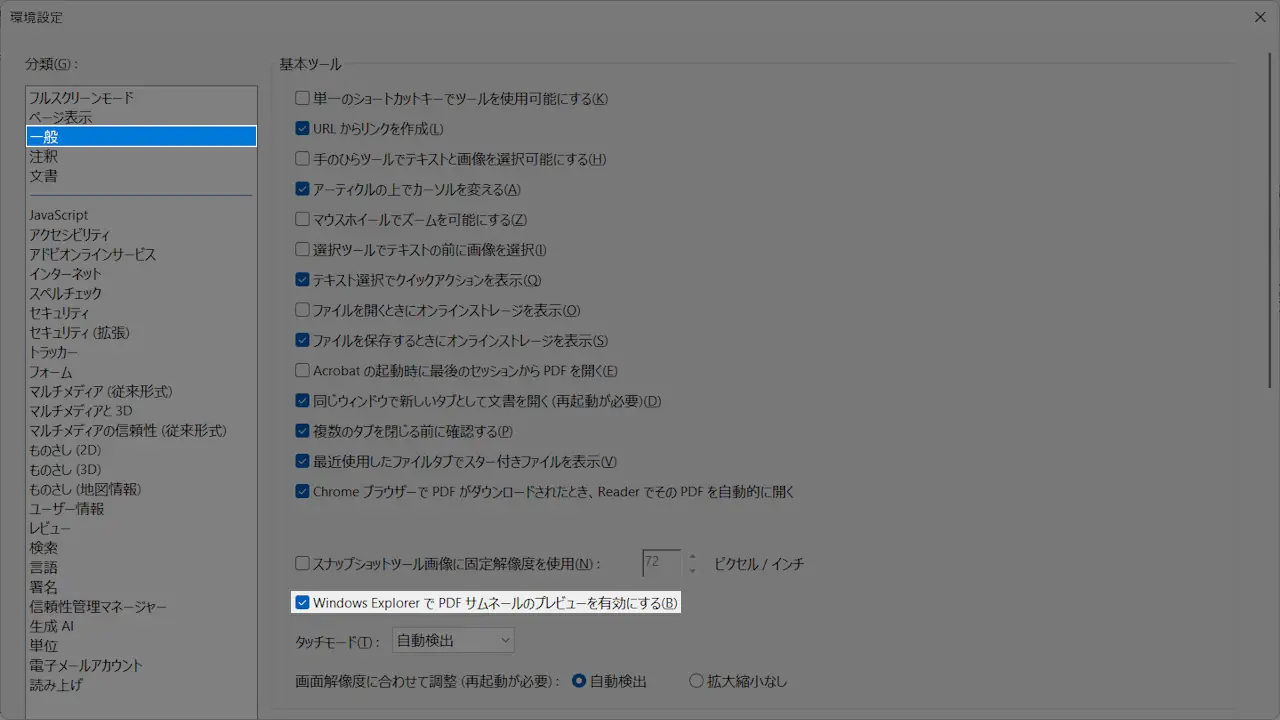Select セキュリティ (拡張) category

pos(141,332)
